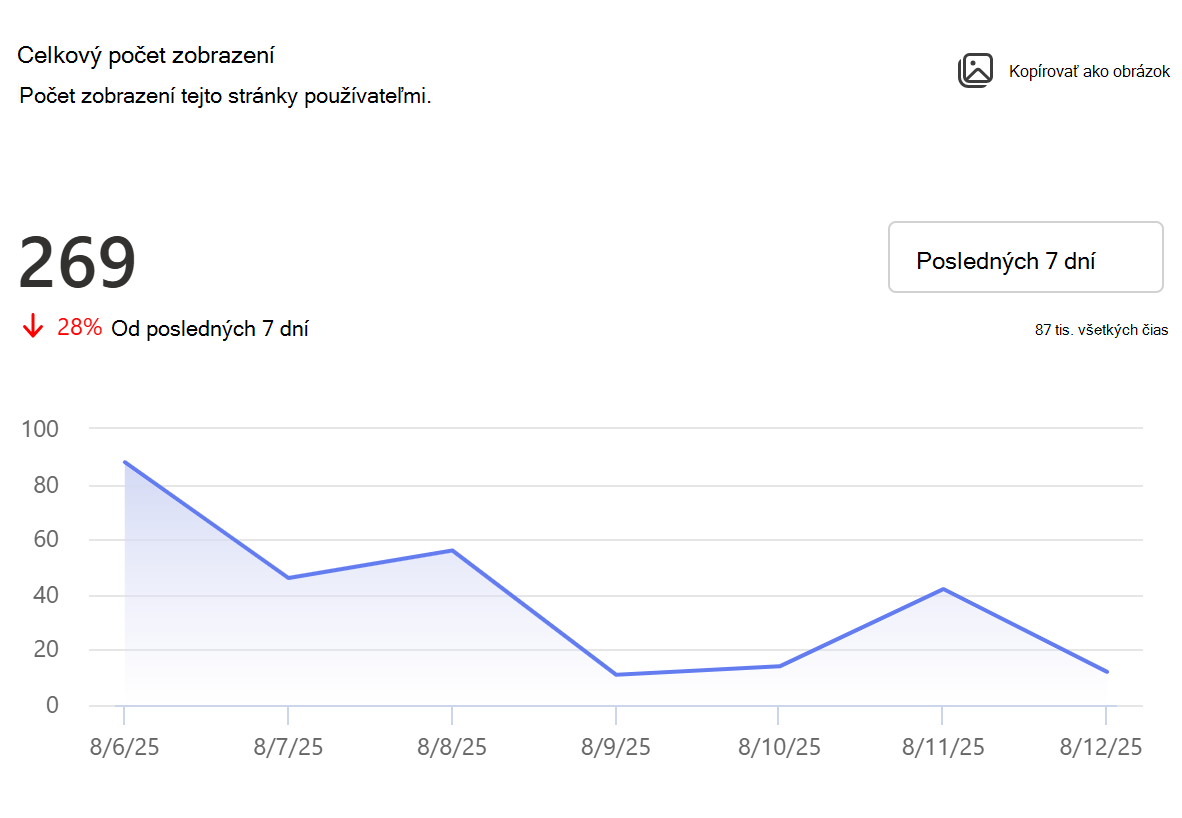Image resolution: width=1182 pixels, height=818 pixels.
Task: Click the copy as image icon
Action: click(x=975, y=71)
